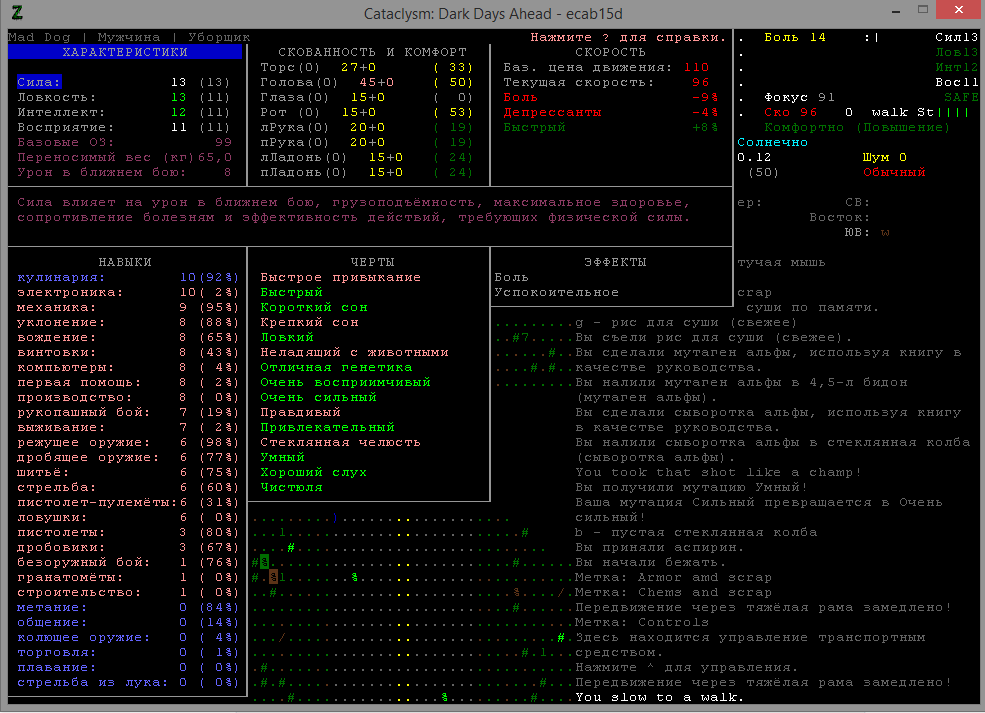The width and height of the screenshot is (985, 713).
Task: Click the лЛадонь encumbrance row
Action: click(367, 158)
